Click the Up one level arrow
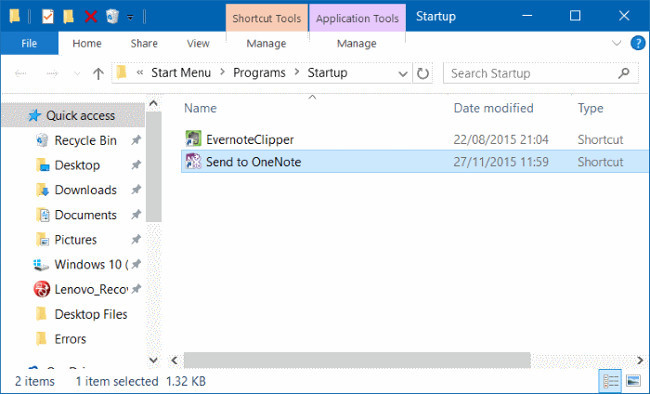The image size is (650, 394). [98, 73]
